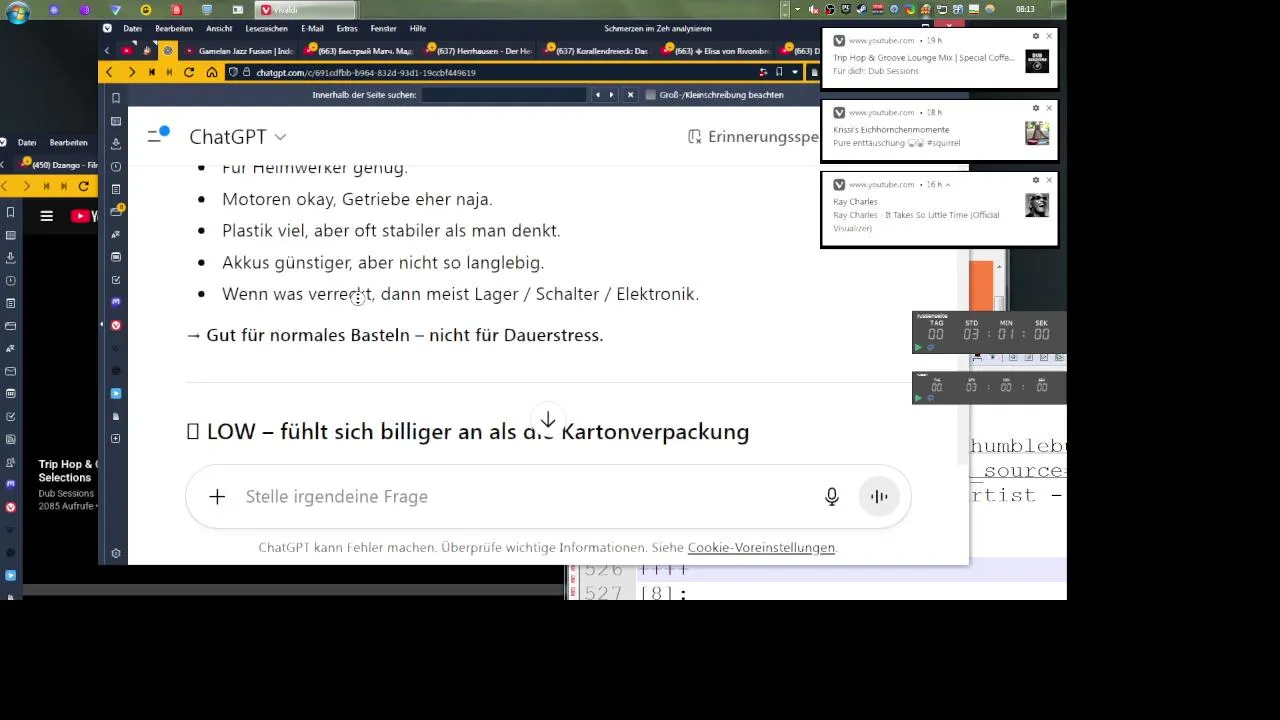
Task: Jump to bottom with the down arrow button
Action: click(548, 420)
